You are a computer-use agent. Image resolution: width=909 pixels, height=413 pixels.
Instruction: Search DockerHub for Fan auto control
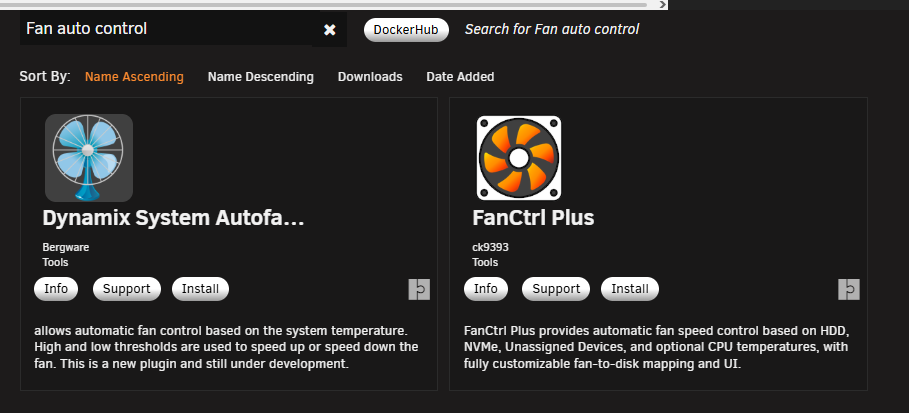(x=406, y=30)
